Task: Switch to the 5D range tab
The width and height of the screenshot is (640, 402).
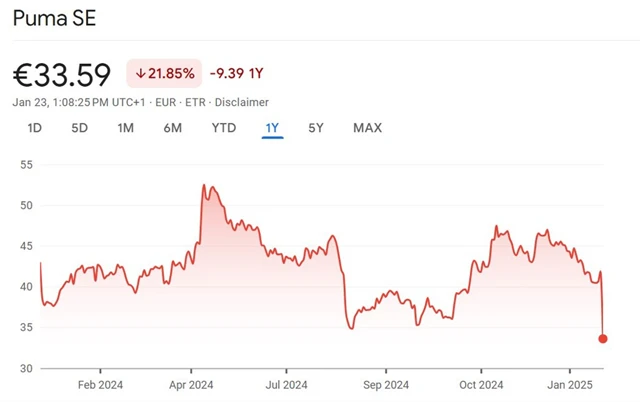Action: click(80, 128)
